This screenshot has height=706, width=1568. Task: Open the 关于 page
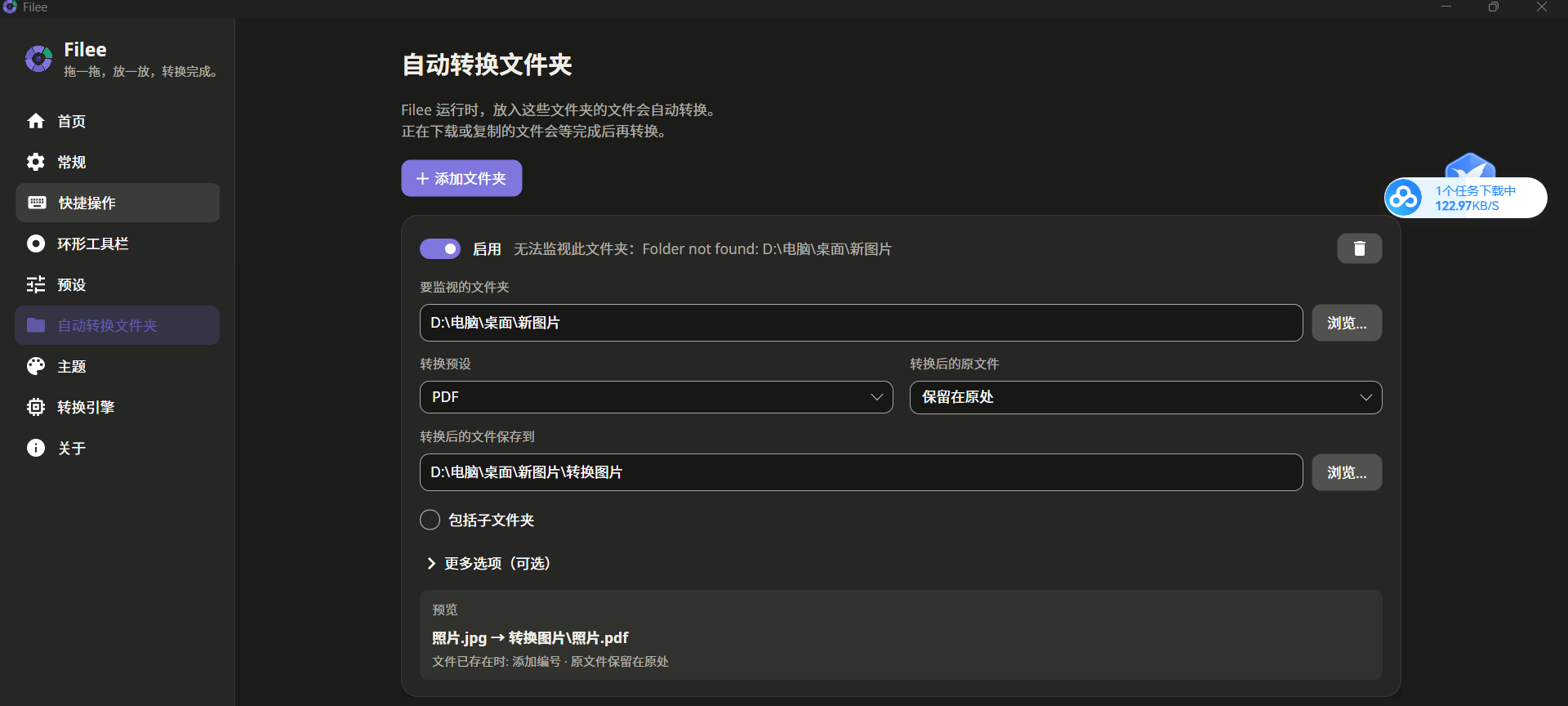(x=117, y=448)
